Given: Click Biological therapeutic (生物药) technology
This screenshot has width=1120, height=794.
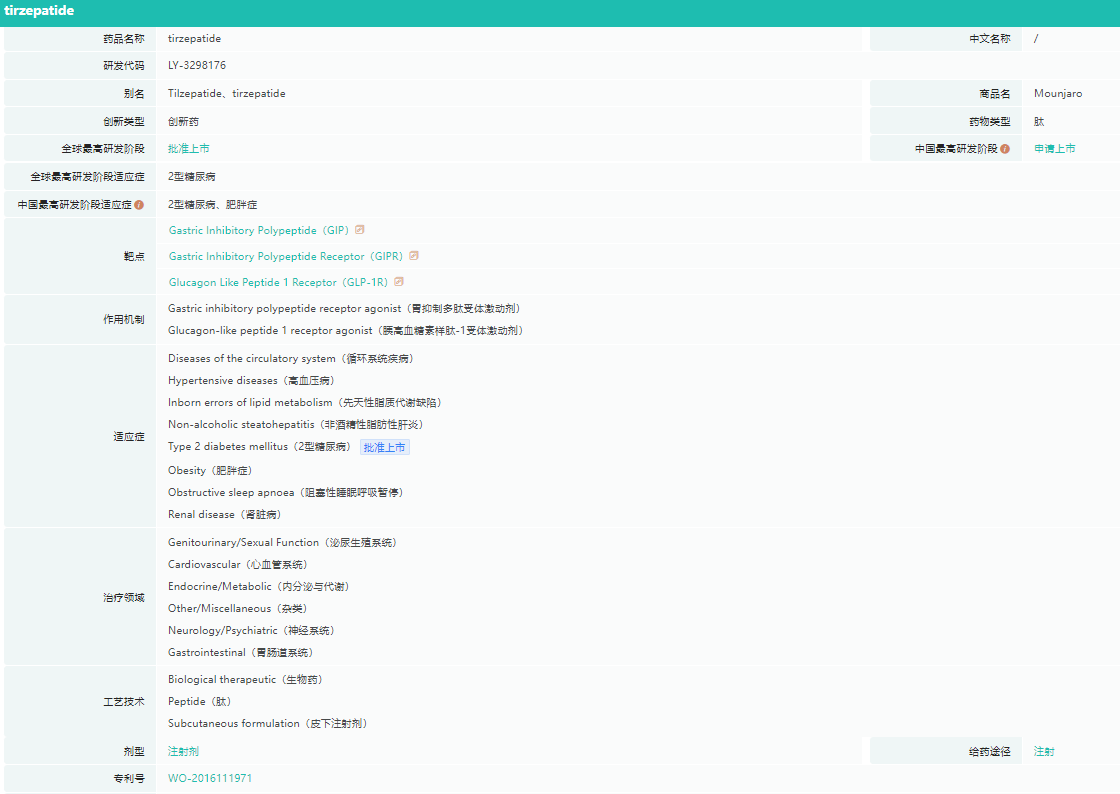Looking at the screenshot, I should coord(246,680).
